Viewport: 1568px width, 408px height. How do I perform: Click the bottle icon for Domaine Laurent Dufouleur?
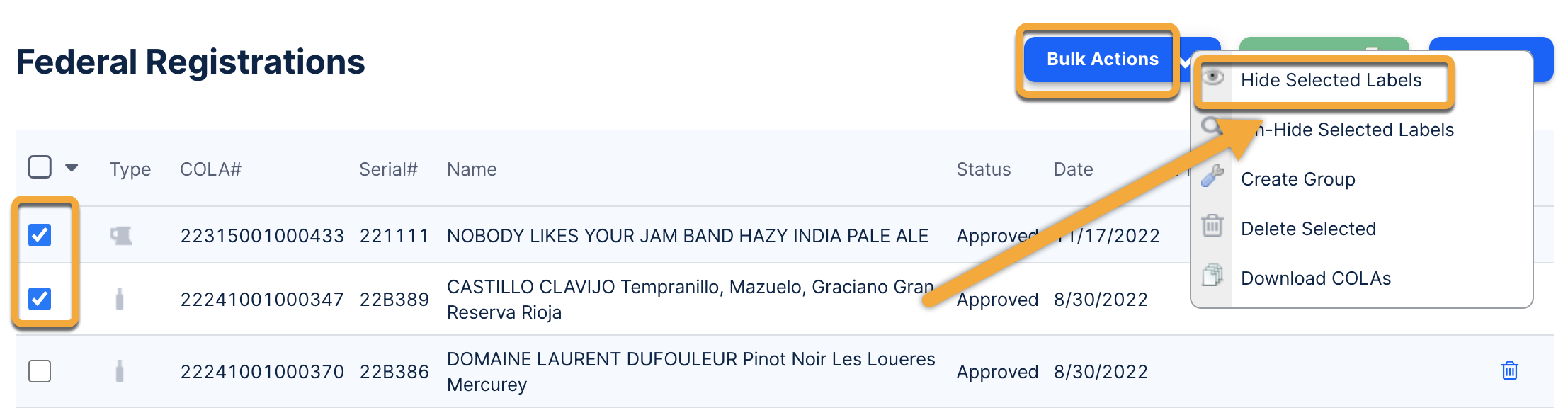click(x=120, y=371)
